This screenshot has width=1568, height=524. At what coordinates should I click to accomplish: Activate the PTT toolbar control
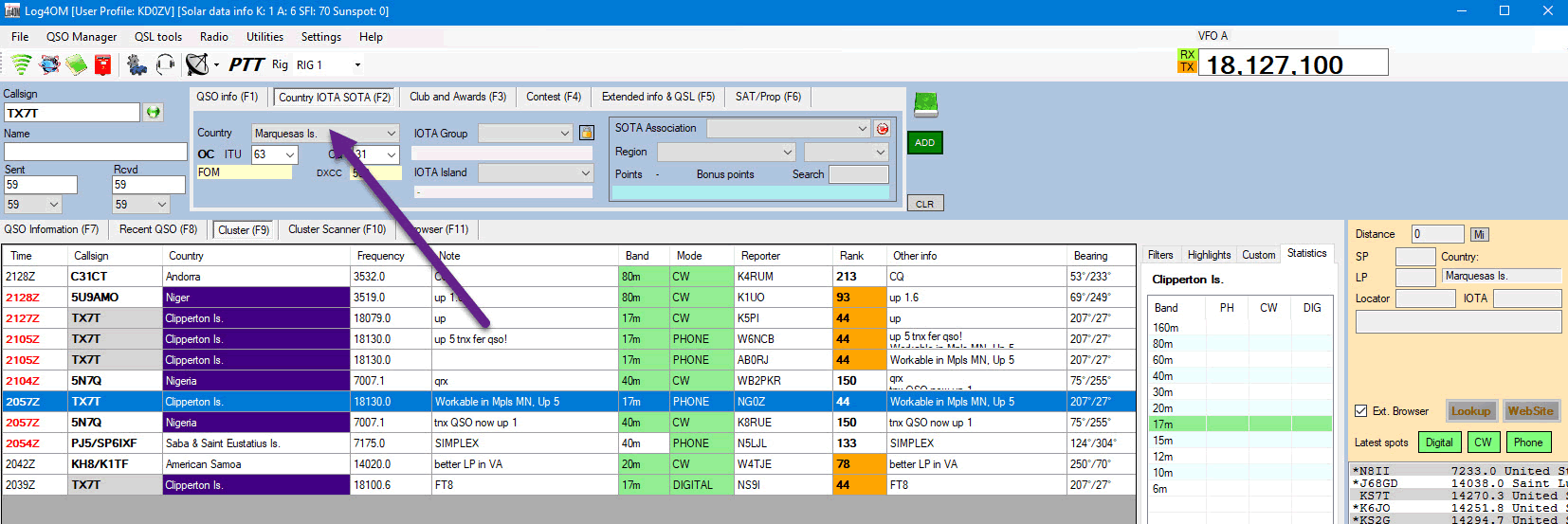246,64
